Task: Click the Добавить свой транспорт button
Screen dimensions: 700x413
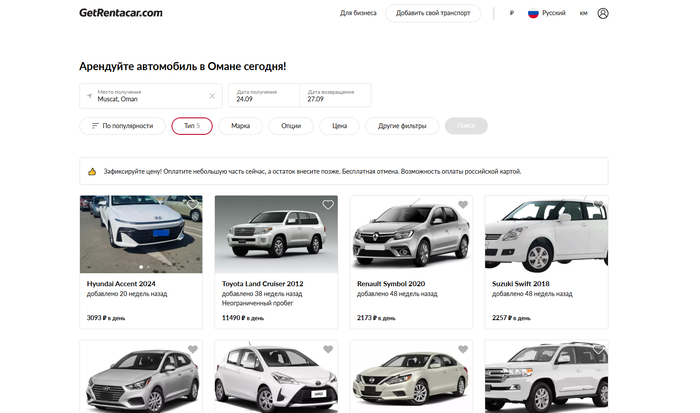Action: point(432,14)
